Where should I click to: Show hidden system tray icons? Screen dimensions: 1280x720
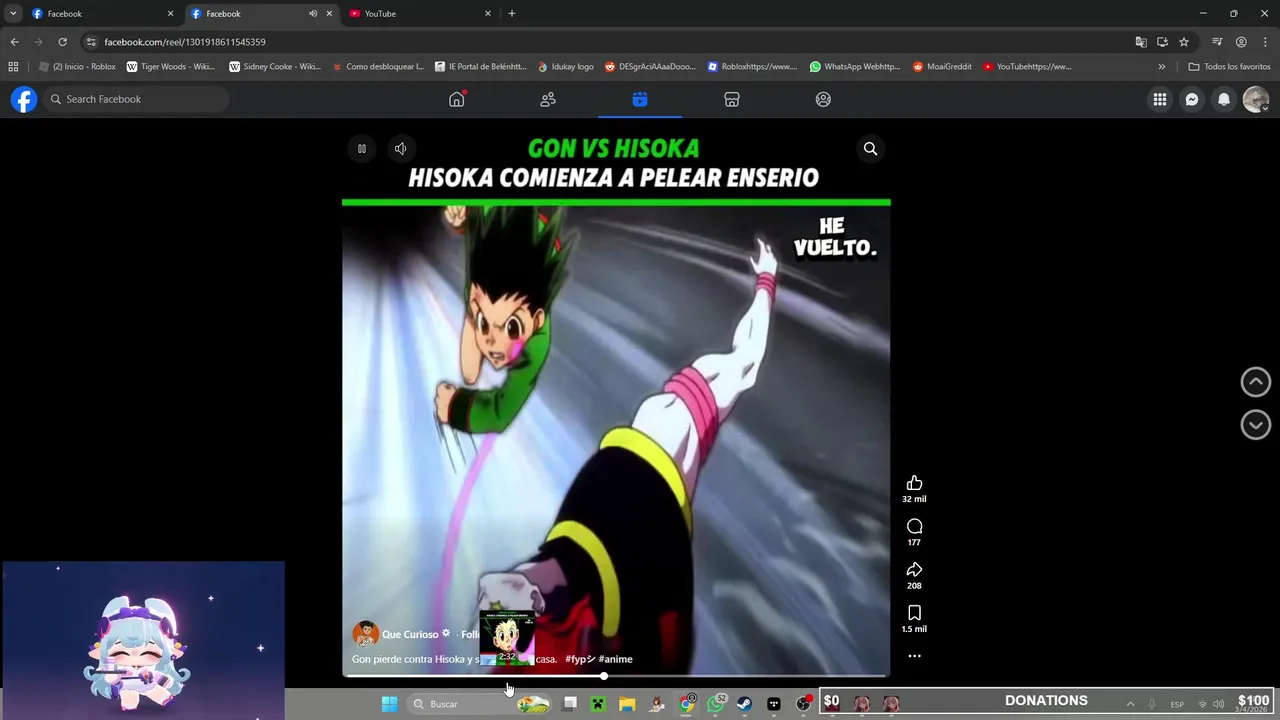coord(1130,704)
